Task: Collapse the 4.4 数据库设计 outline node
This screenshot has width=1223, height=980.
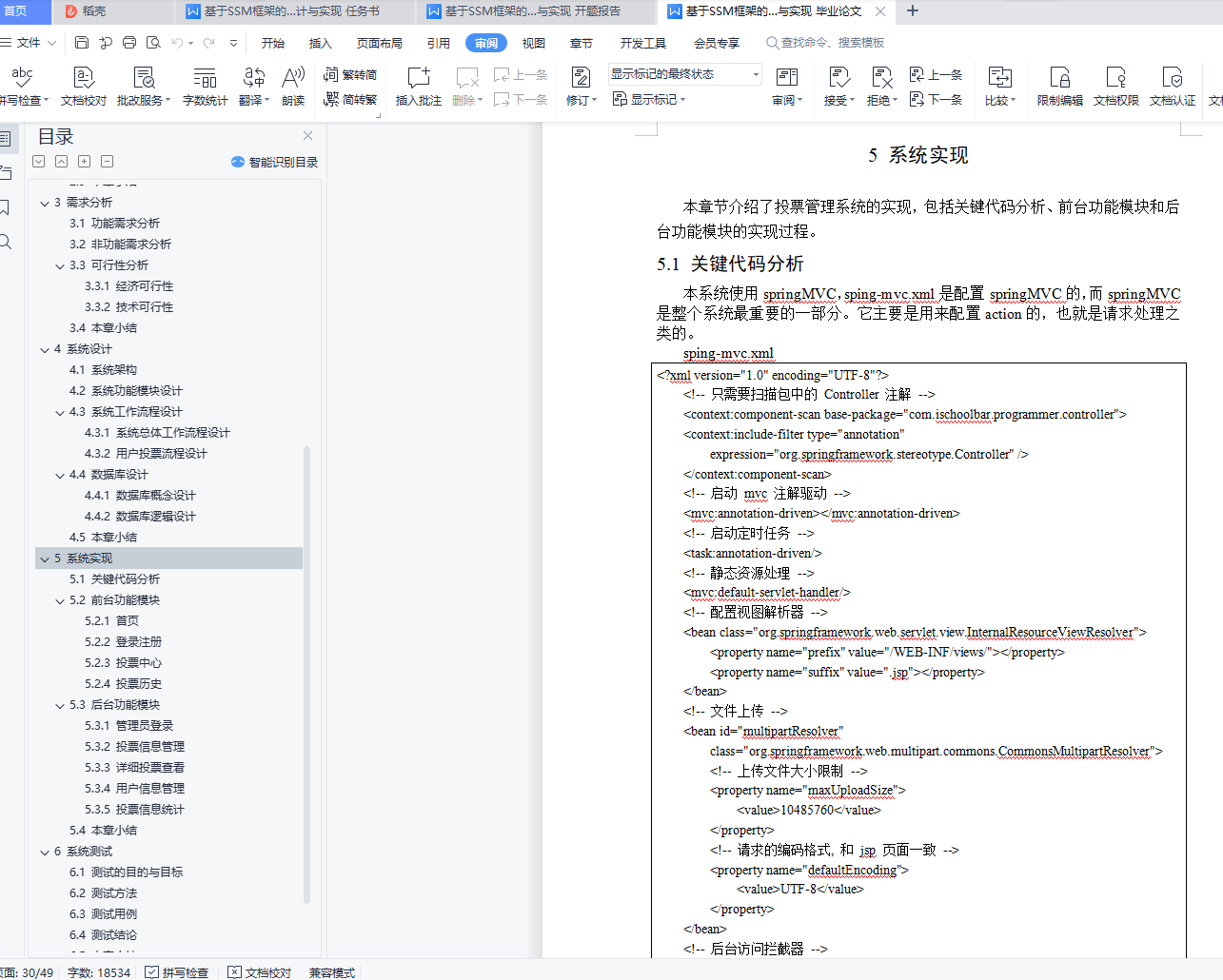Action: pyautogui.click(x=60, y=475)
